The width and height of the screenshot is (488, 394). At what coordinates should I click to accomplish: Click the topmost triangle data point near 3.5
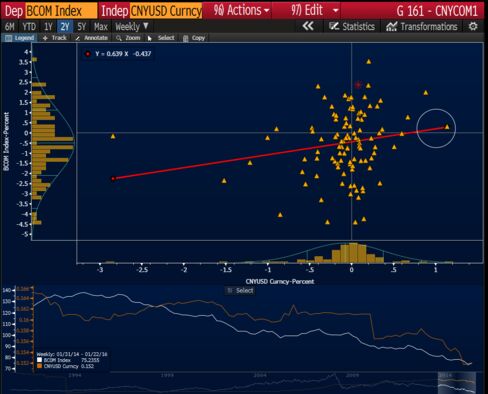(369, 61)
